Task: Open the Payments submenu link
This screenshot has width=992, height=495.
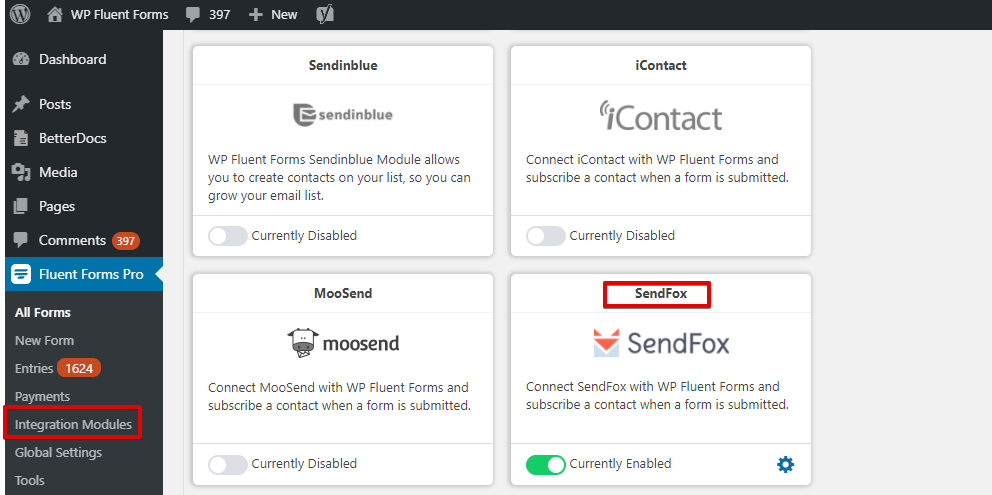Action: pyautogui.click(x=42, y=396)
